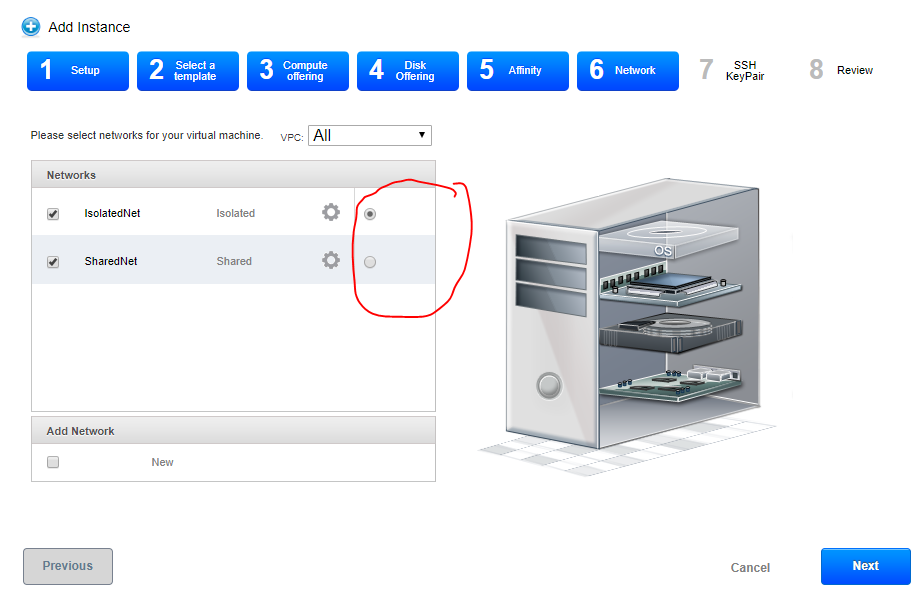Uncheck the SharedNet network checkbox

pyautogui.click(x=53, y=262)
